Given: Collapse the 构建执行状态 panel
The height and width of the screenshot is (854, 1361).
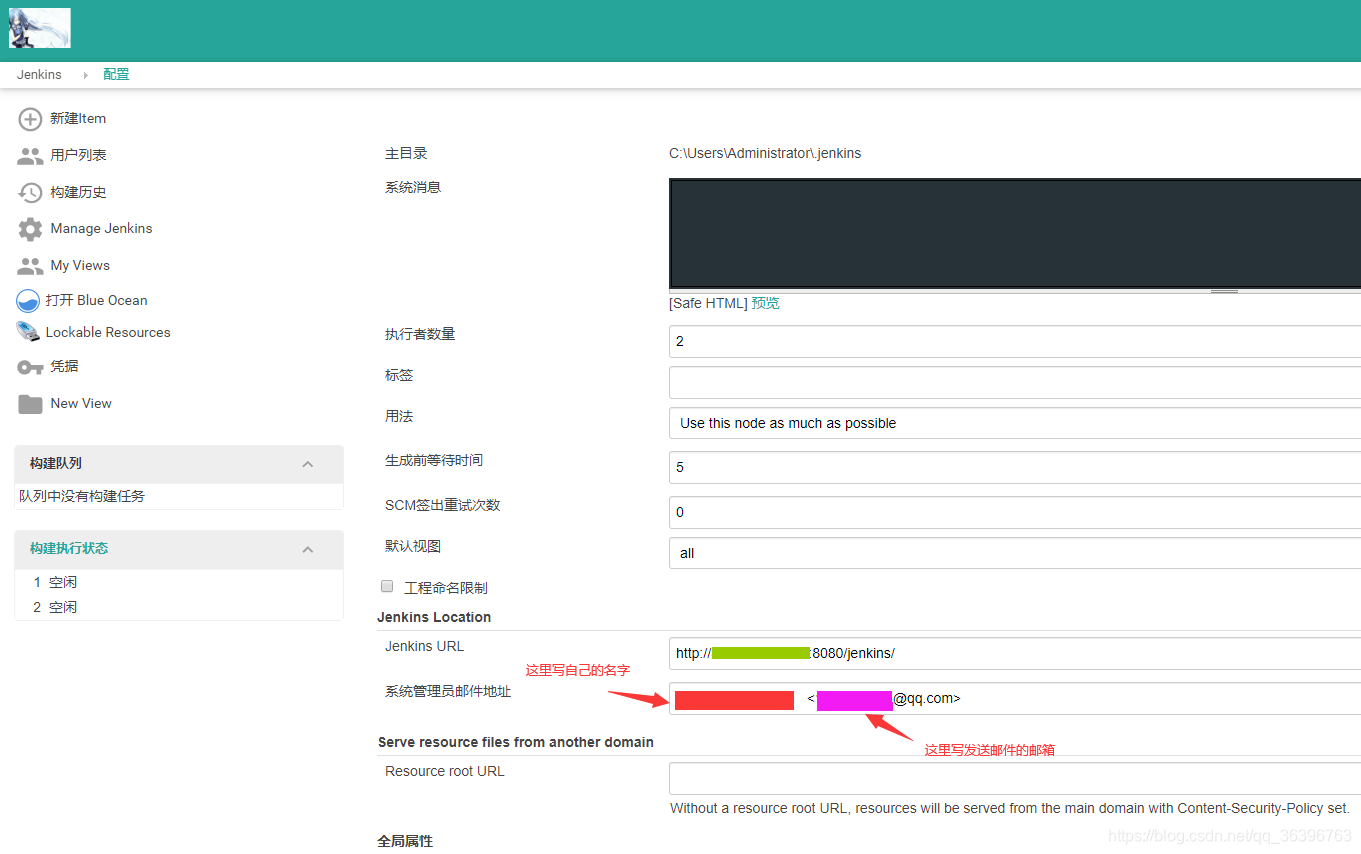Looking at the screenshot, I should coord(308,549).
